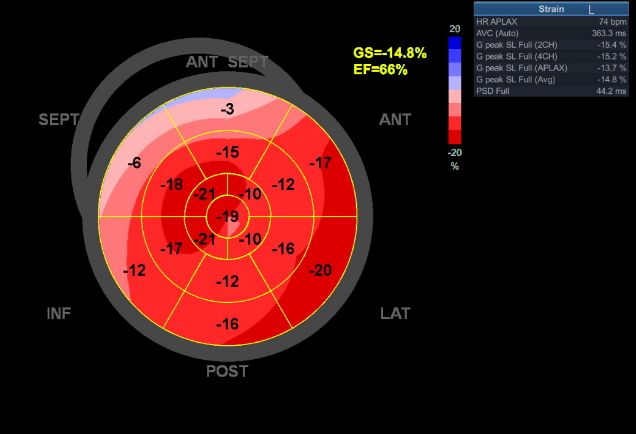Select the AVC (Auto) row

click(552, 34)
